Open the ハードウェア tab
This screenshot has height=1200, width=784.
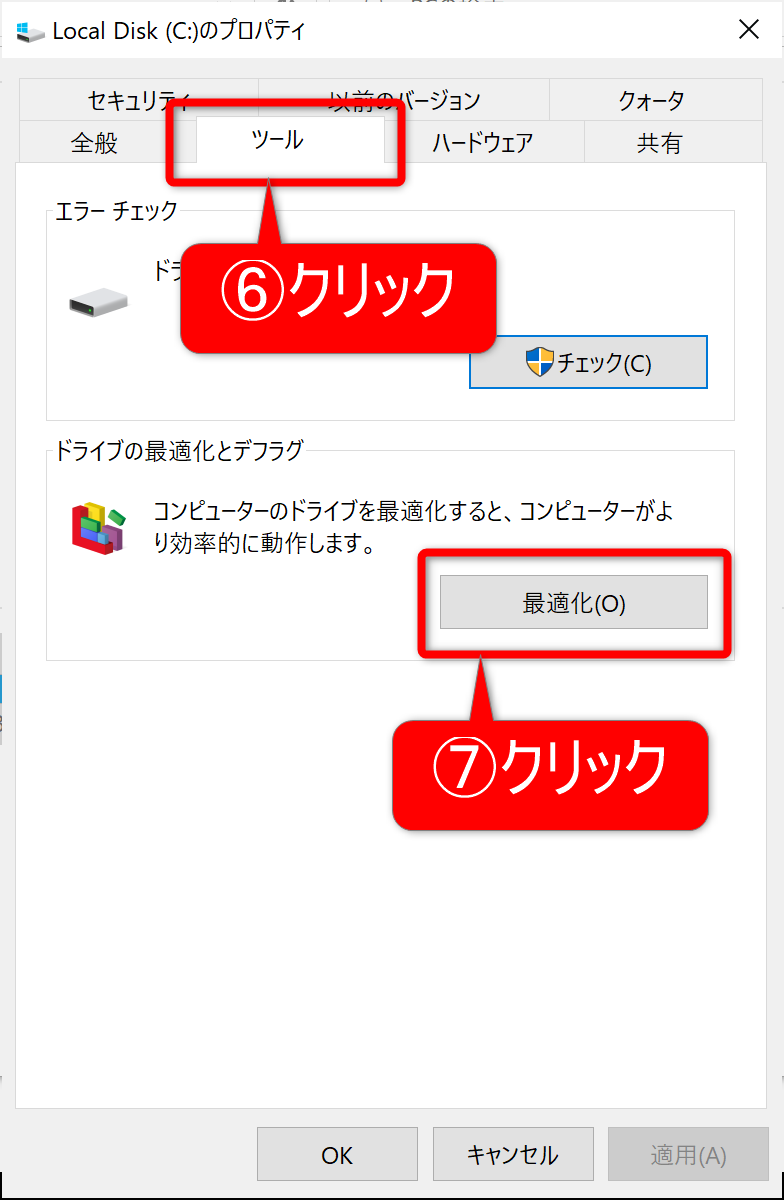click(483, 143)
